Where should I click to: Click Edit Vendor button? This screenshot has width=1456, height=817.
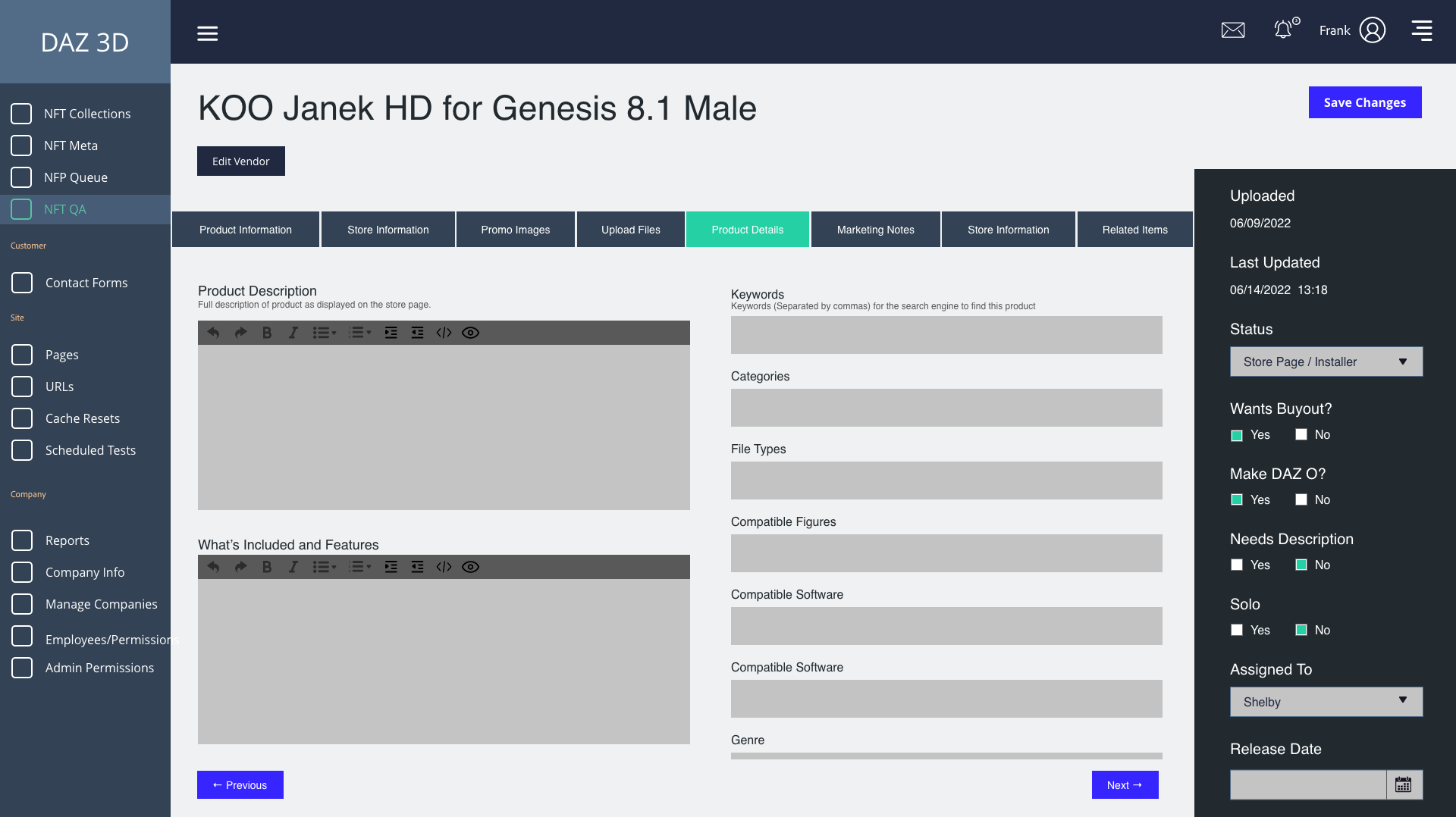coord(241,161)
